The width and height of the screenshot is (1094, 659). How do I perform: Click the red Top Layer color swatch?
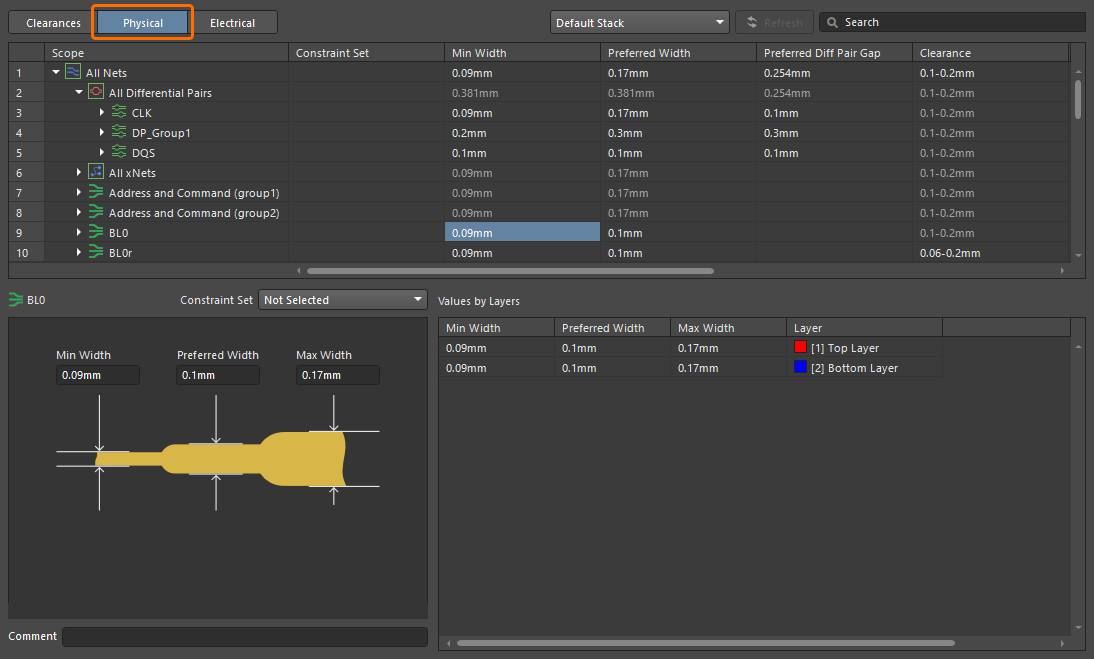[x=800, y=348]
